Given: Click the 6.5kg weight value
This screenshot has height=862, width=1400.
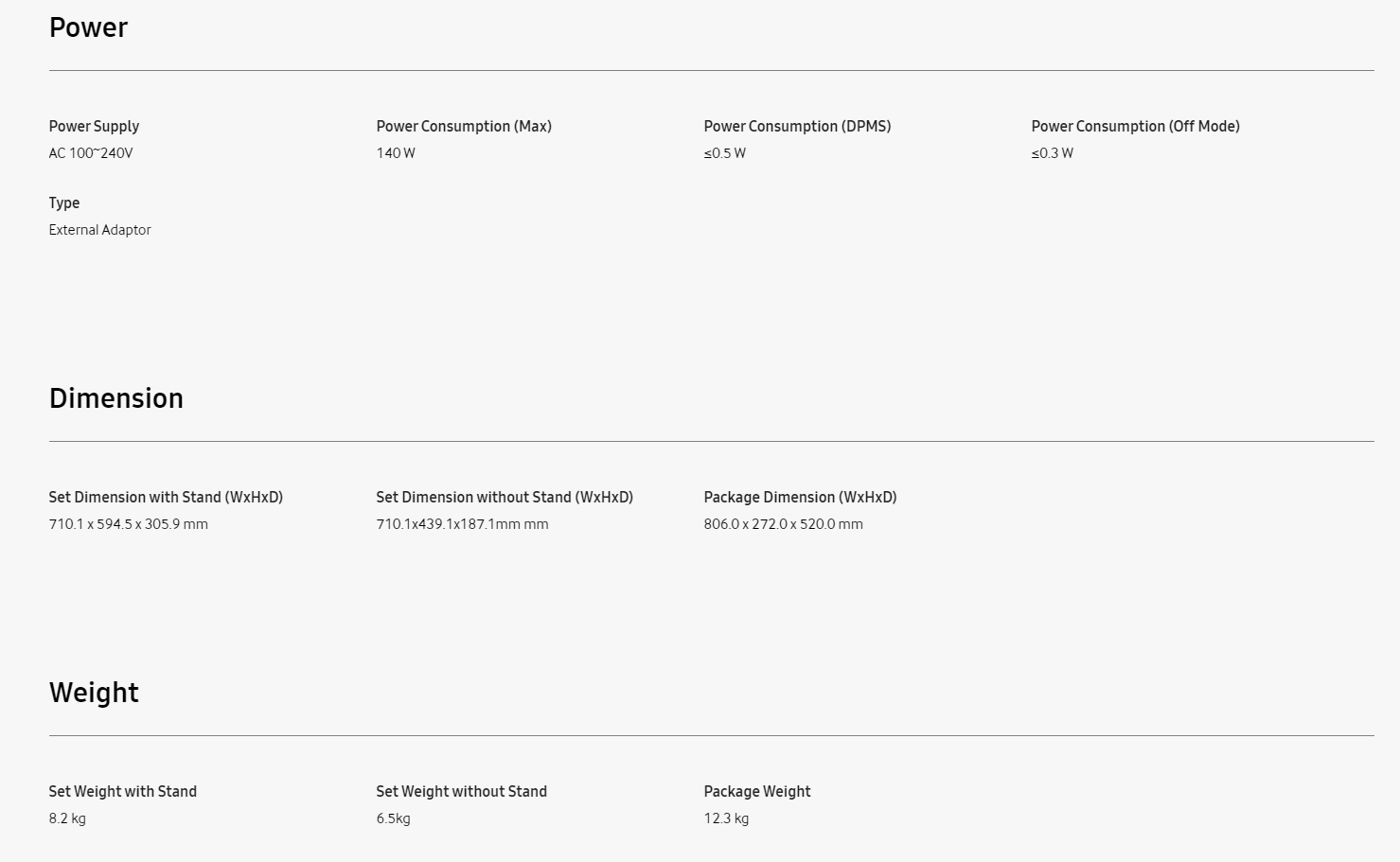Looking at the screenshot, I should pyautogui.click(x=394, y=818).
